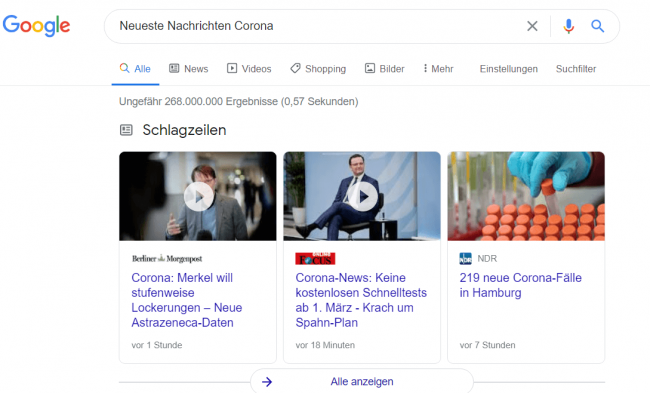Expand the Suchfilter tools
Screen dimensions: 650x393
576,69
